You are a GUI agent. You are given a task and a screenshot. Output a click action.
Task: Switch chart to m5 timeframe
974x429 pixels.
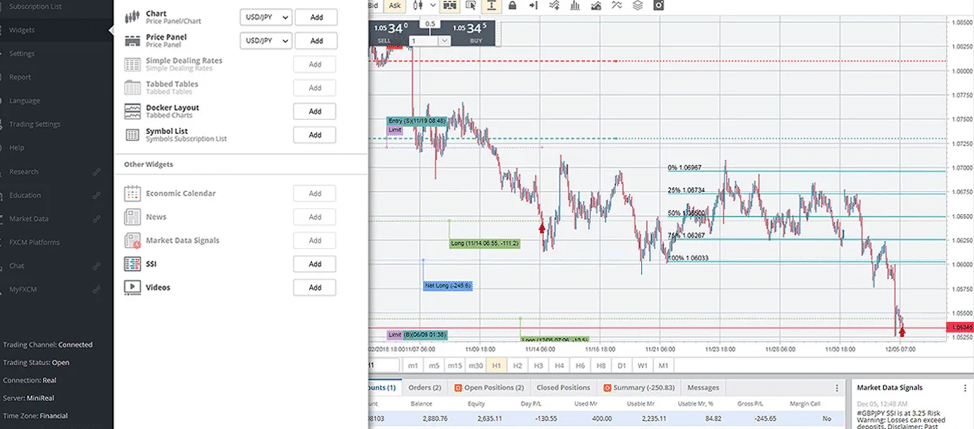pyautogui.click(x=434, y=366)
